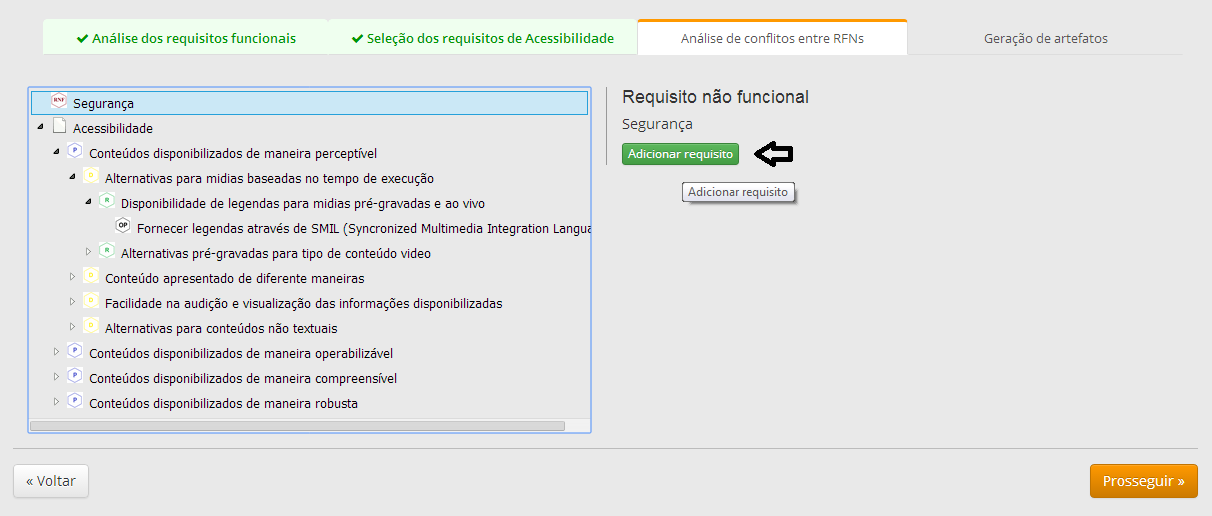1212x516 pixels.
Task: Expand 'Facilidade na audição e visualização' node
Action: click(x=72, y=302)
